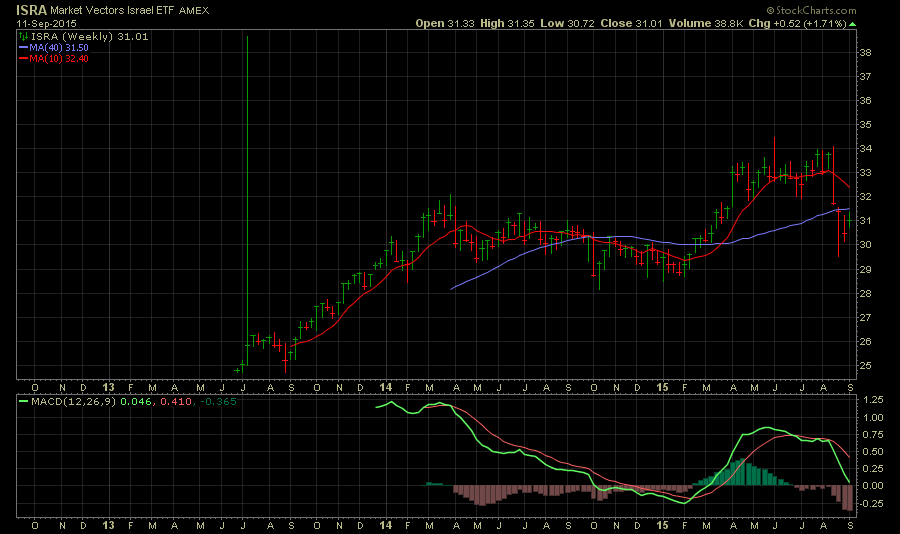Image resolution: width=900 pixels, height=534 pixels.
Task: Click the ISRA (Weekly) 31.01 legend entry
Action: click(x=90, y=36)
